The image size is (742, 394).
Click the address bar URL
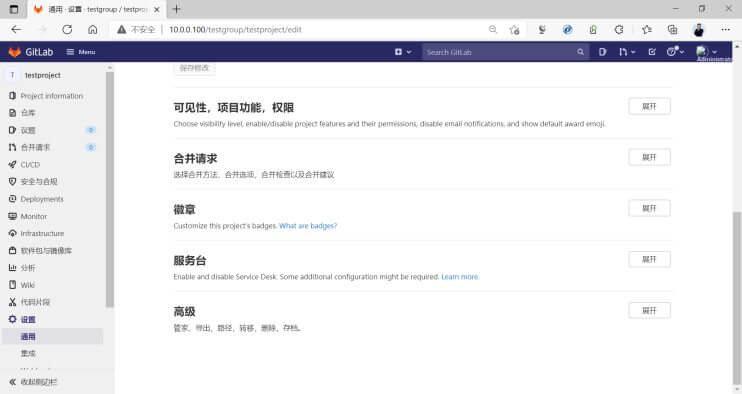point(235,29)
